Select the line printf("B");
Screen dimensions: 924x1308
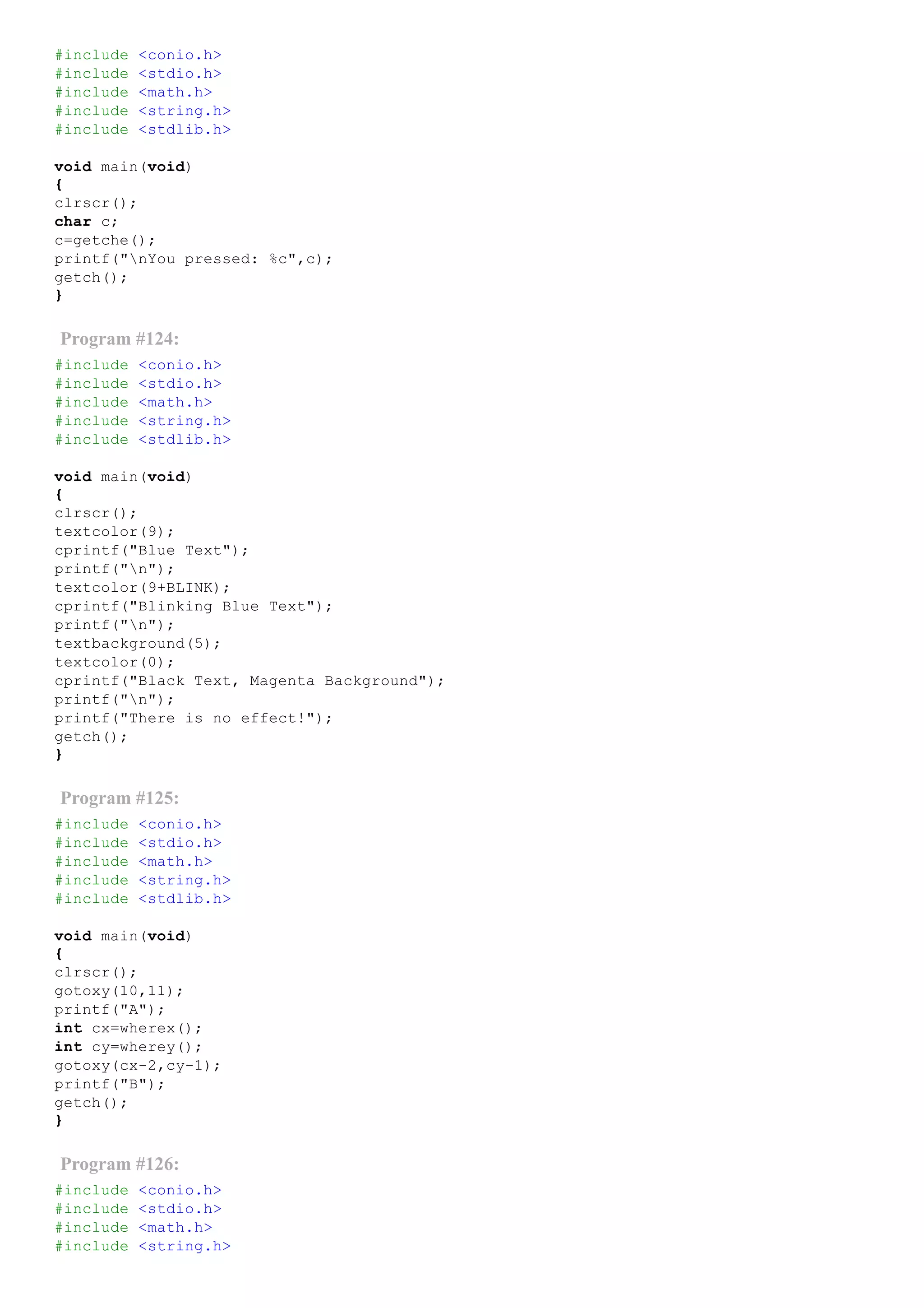point(110,1084)
